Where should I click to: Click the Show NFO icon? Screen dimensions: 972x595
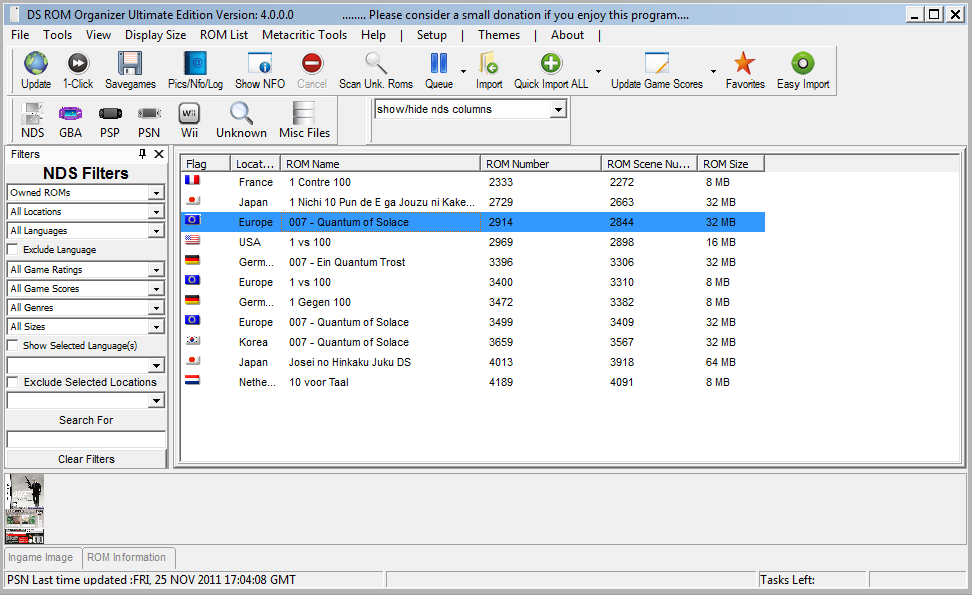(260, 63)
